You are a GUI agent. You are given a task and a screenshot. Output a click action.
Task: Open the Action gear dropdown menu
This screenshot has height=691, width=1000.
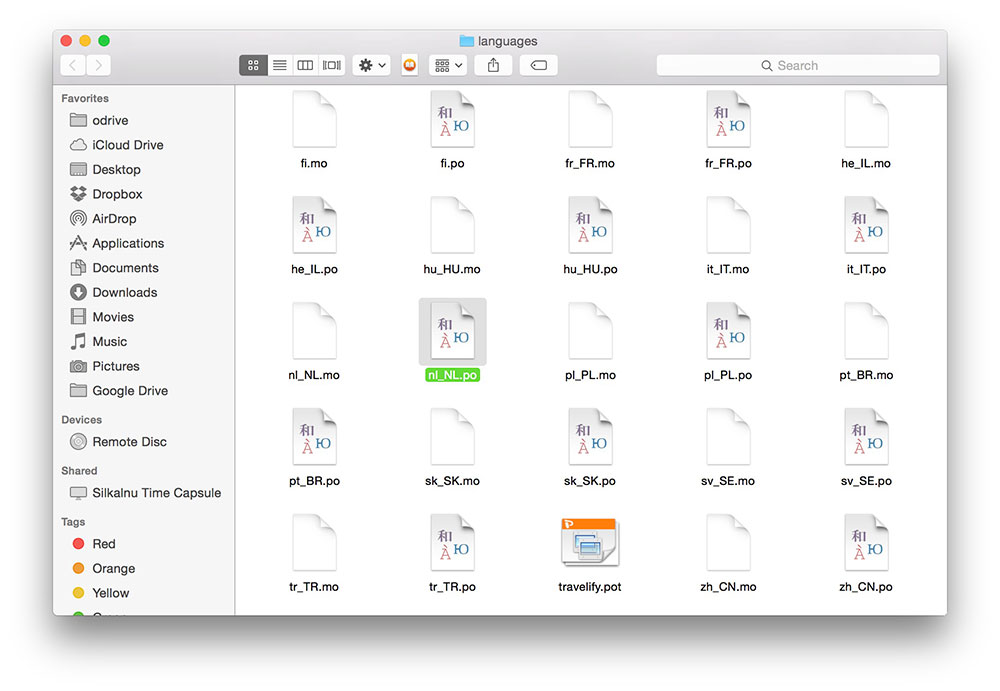371,65
